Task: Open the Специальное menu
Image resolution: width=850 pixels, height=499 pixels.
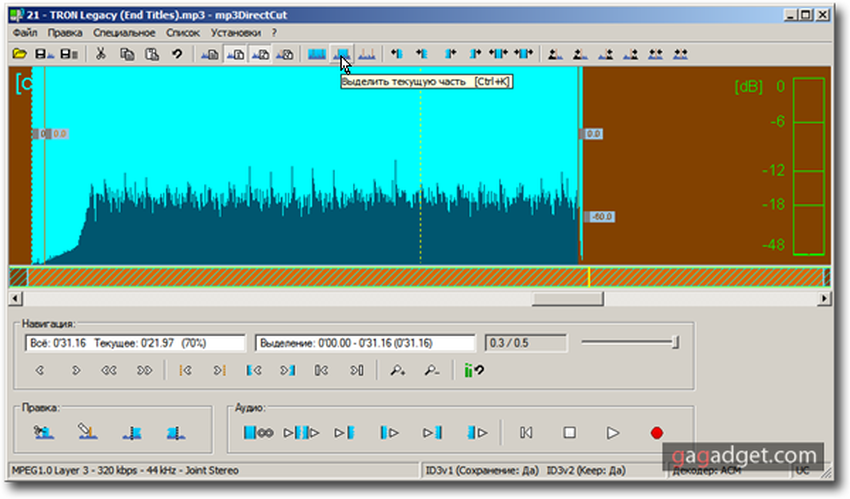Action: click(124, 32)
